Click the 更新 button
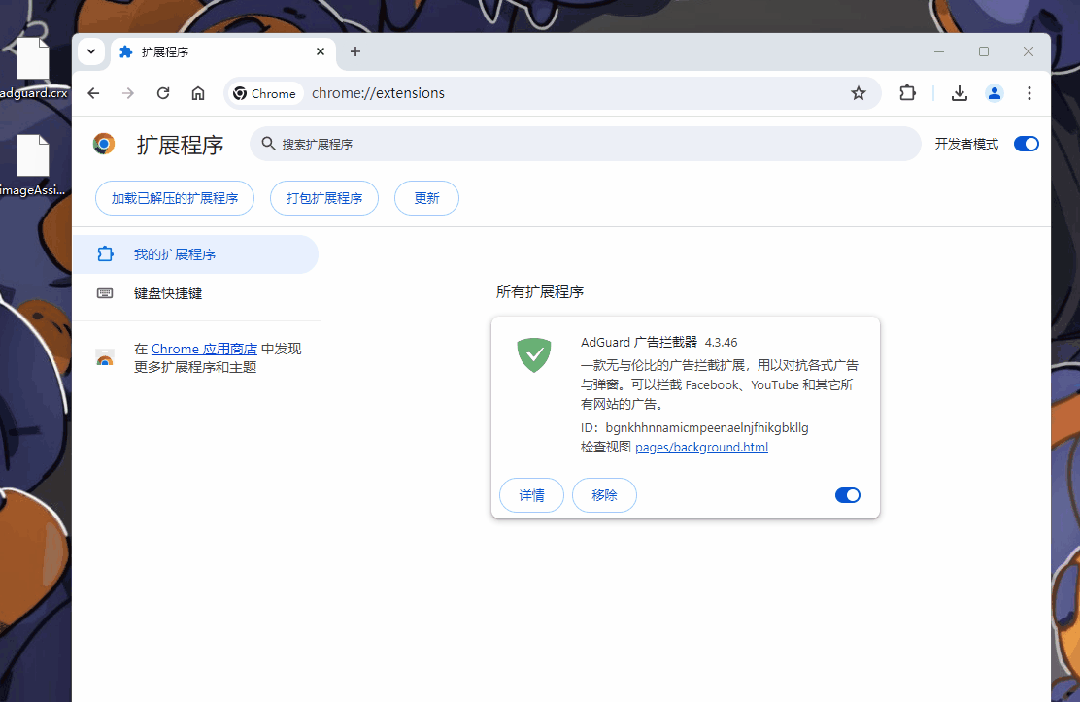 (x=426, y=198)
